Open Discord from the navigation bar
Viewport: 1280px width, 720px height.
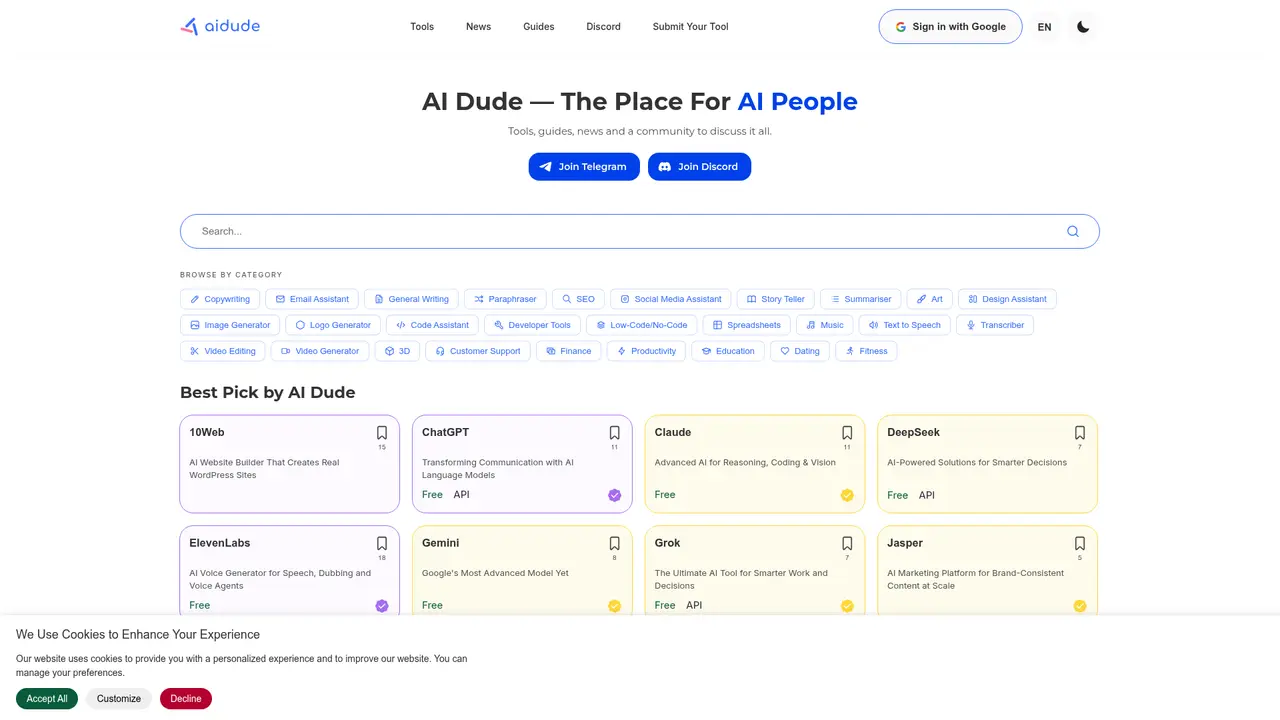603,27
